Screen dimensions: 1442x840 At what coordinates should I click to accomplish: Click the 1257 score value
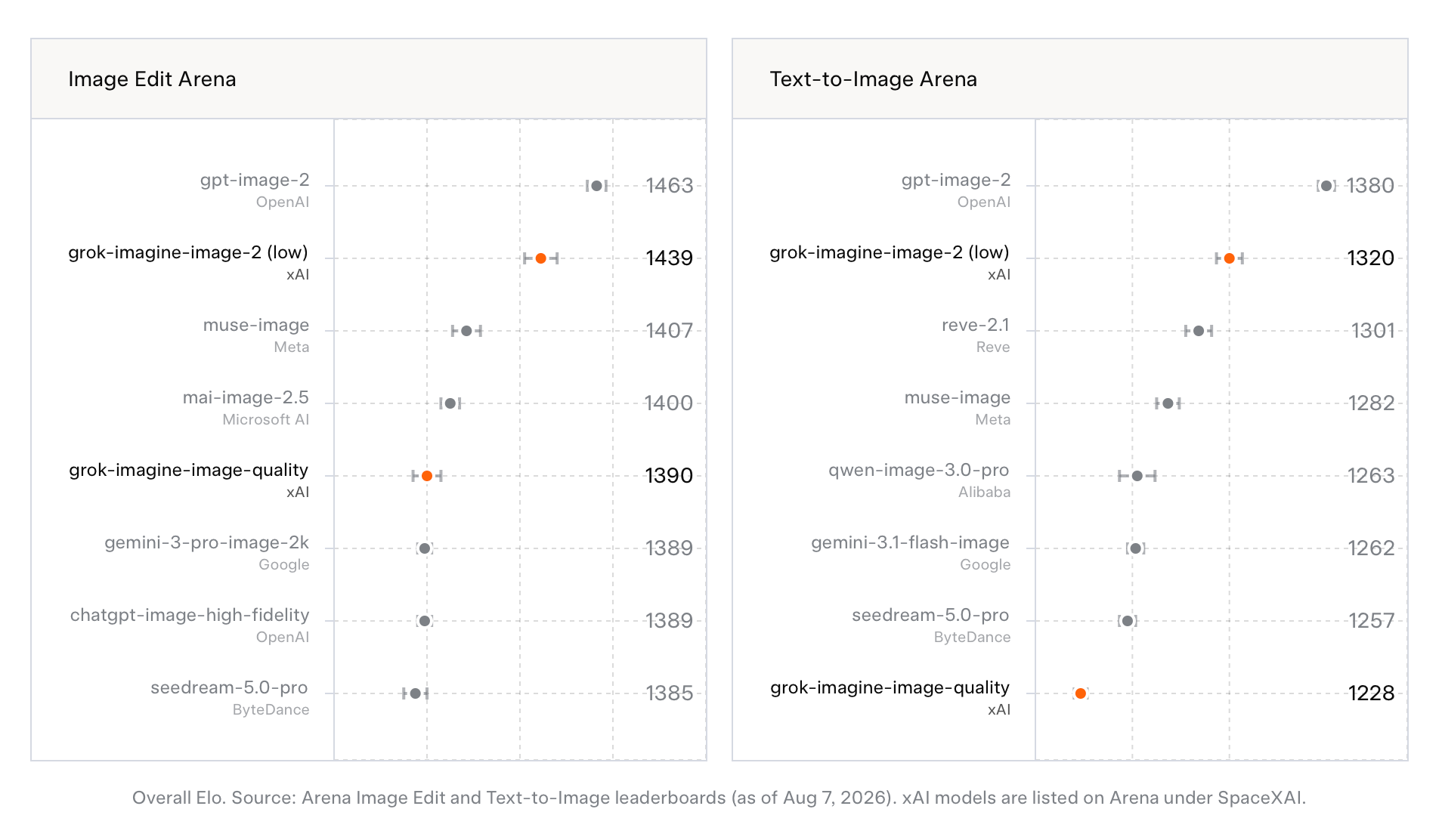click(1371, 621)
